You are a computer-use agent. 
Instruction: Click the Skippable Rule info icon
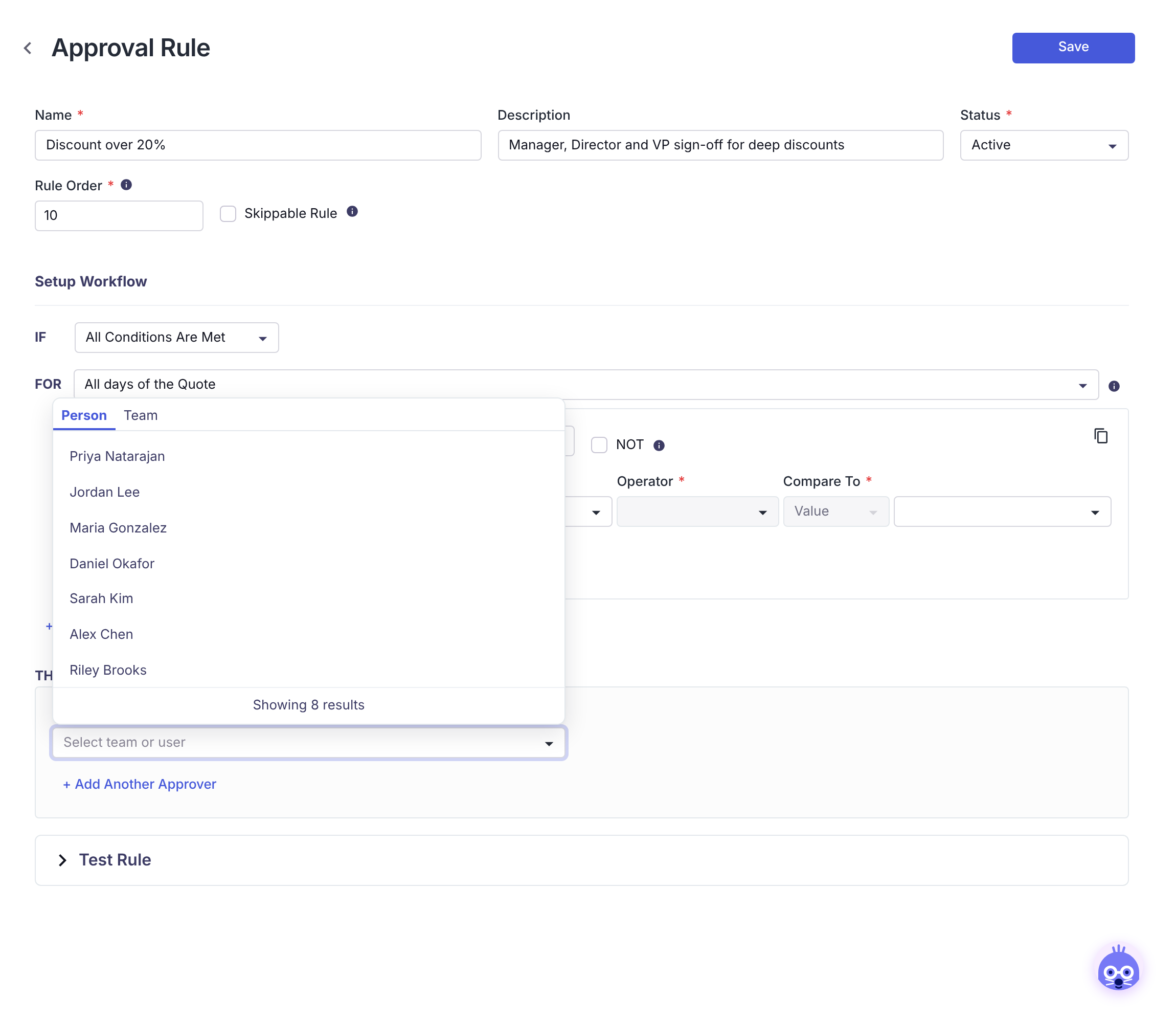[x=353, y=212]
